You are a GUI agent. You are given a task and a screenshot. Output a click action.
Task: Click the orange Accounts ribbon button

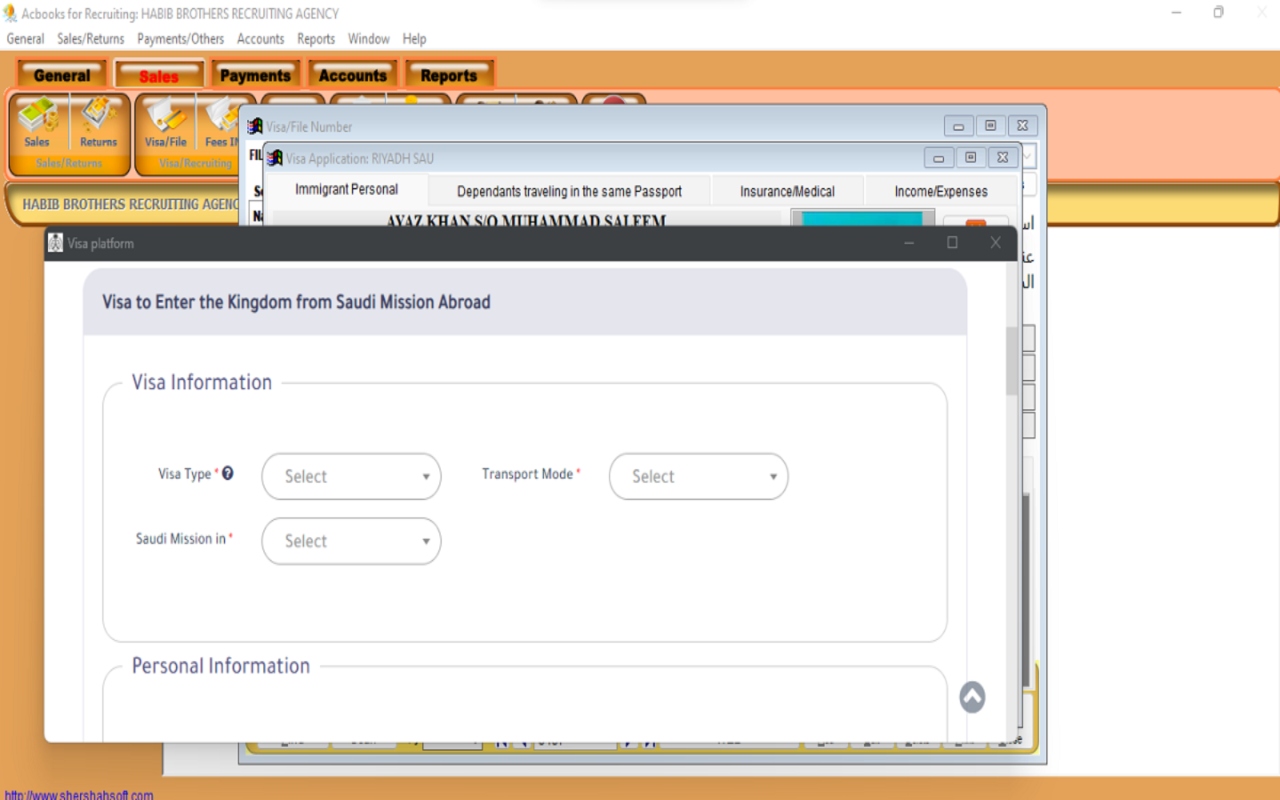click(352, 75)
